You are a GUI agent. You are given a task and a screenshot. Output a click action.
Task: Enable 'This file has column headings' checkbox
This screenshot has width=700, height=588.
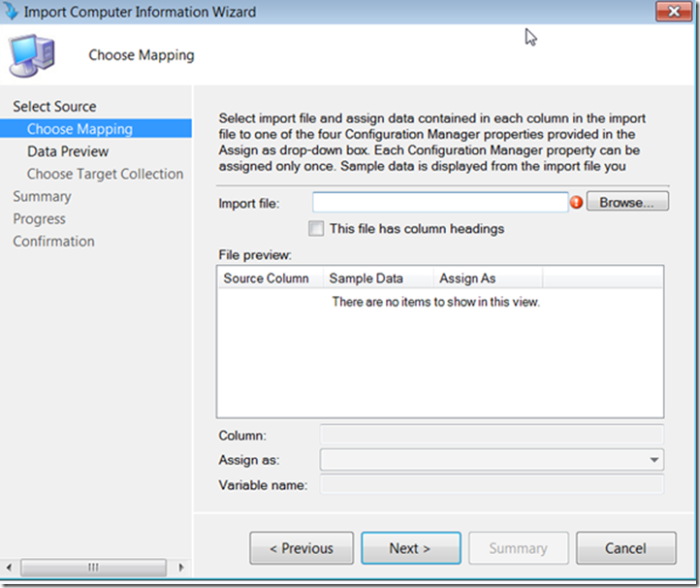coord(316,229)
